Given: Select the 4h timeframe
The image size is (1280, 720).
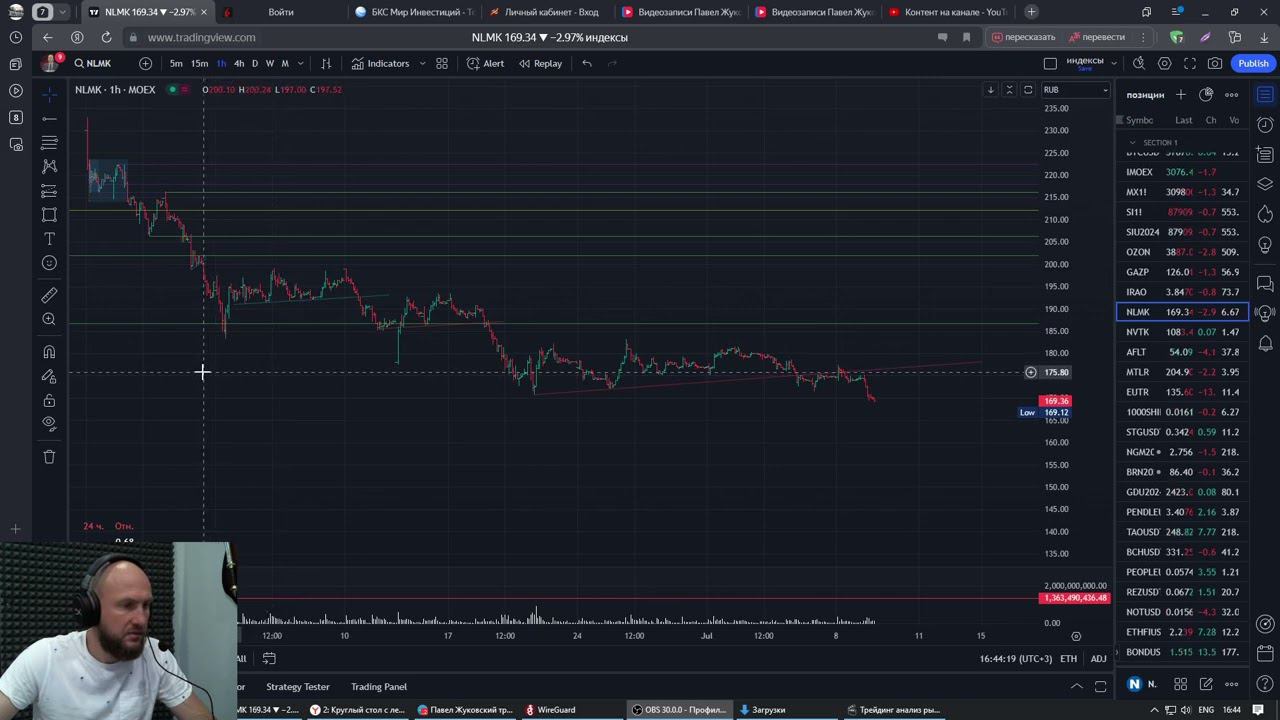Looking at the screenshot, I should pyautogui.click(x=239, y=63).
